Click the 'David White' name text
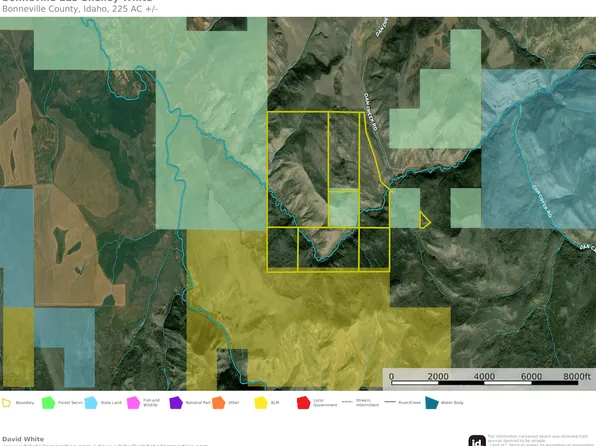Screen dimensions: 596x446 [x=23, y=439]
